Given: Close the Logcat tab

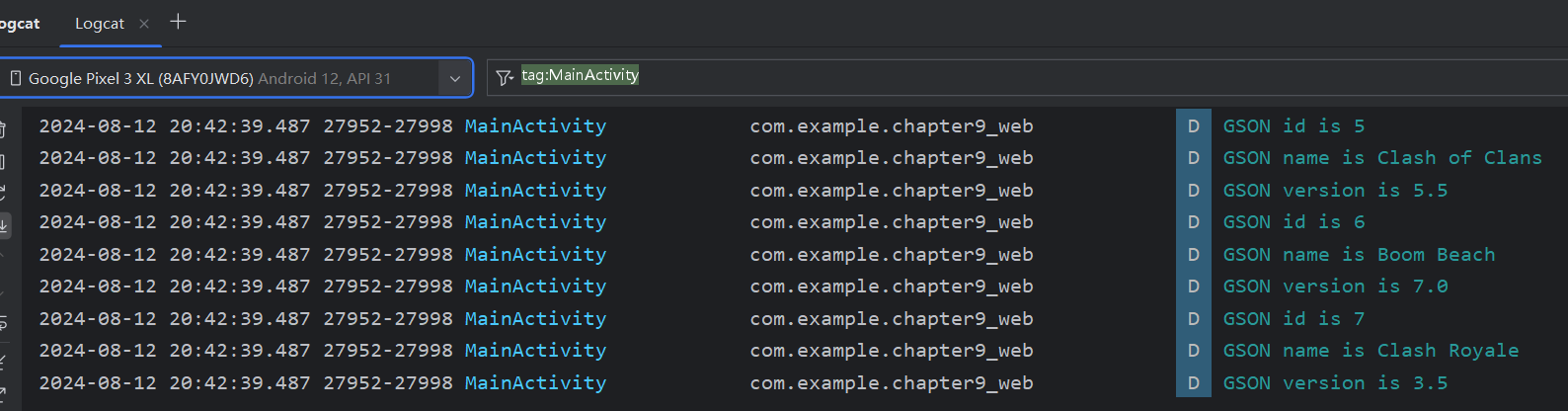Looking at the screenshot, I should [144, 24].
